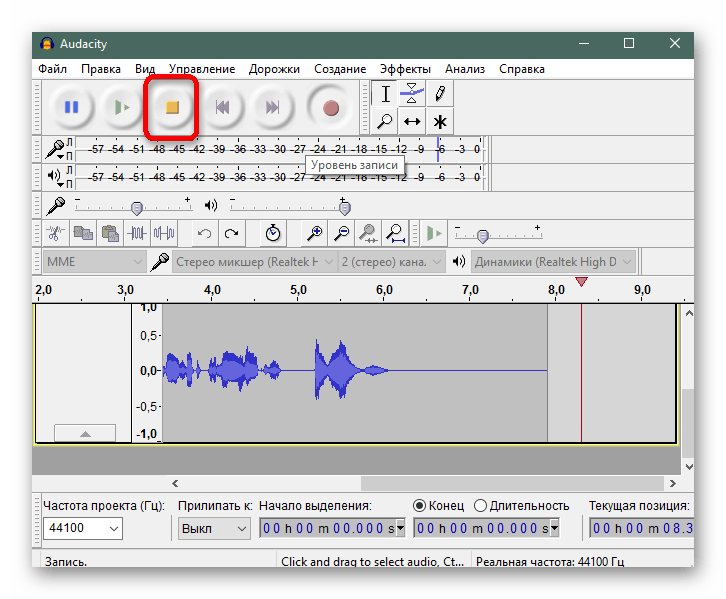Viewport: 726px width, 599px height.
Task: Click the input volume slider knob
Action: pyautogui.click(x=137, y=207)
